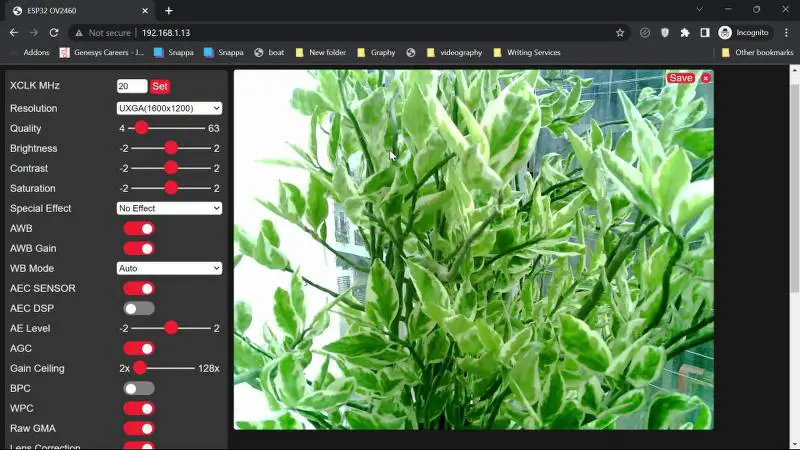The height and width of the screenshot is (450, 800).
Task: Click the page vertical scrollbar
Action: 794,189
